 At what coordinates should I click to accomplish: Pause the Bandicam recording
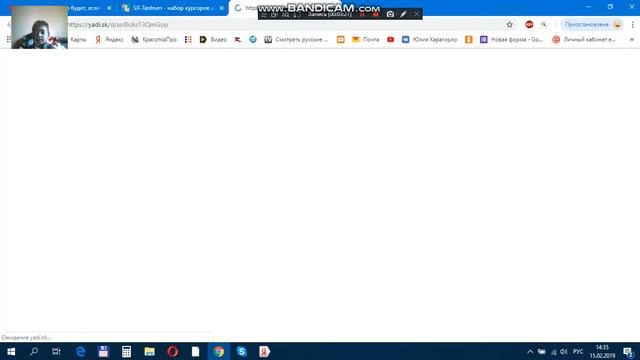(362, 14)
